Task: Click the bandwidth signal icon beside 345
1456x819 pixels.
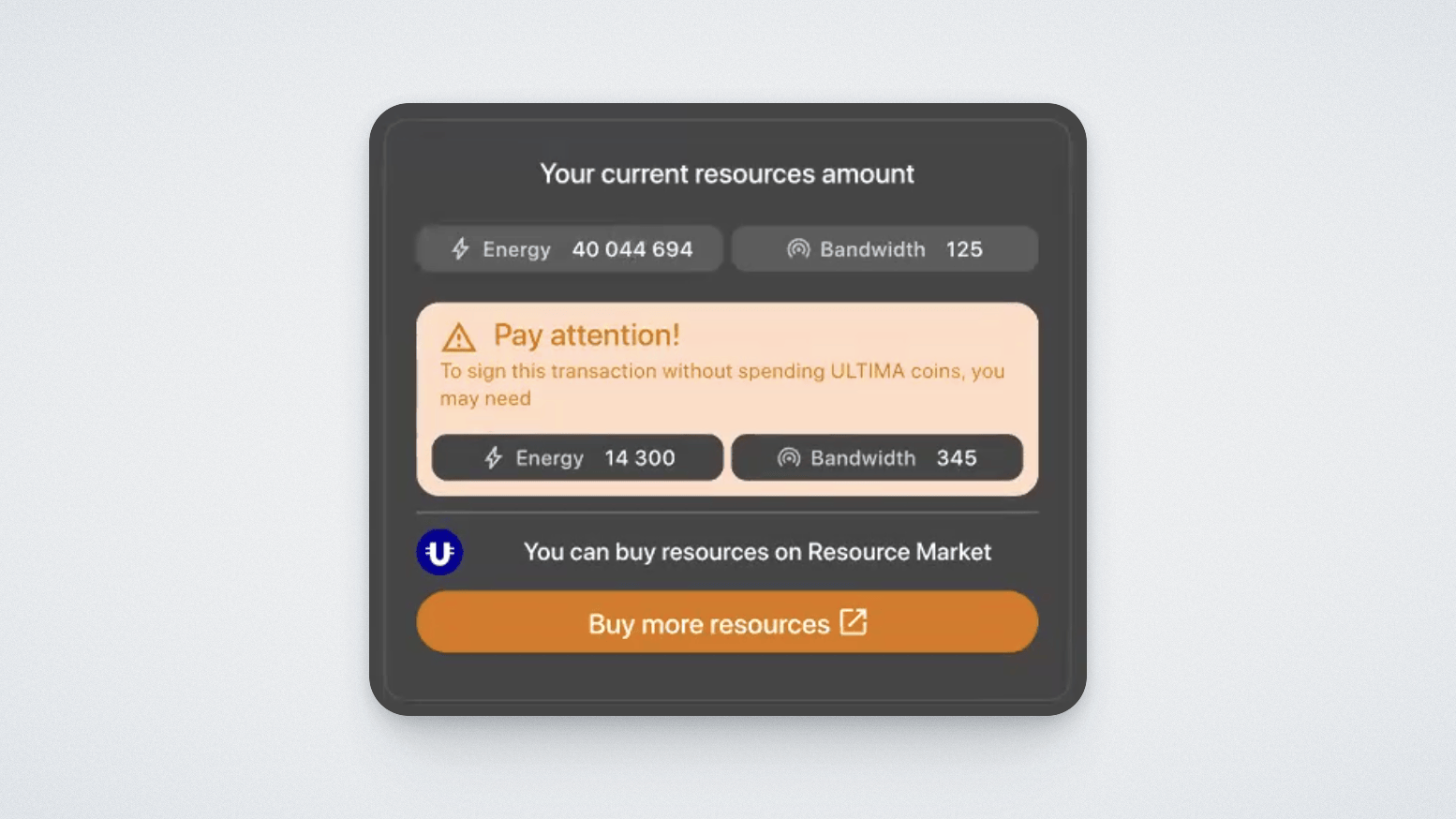Action: point(789,458)
